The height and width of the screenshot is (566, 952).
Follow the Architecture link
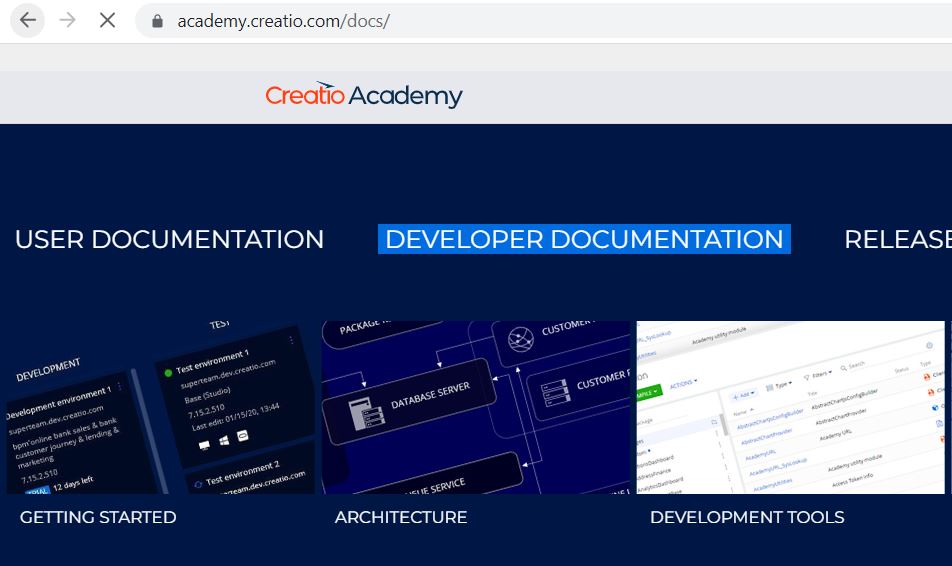coord(401,517)
